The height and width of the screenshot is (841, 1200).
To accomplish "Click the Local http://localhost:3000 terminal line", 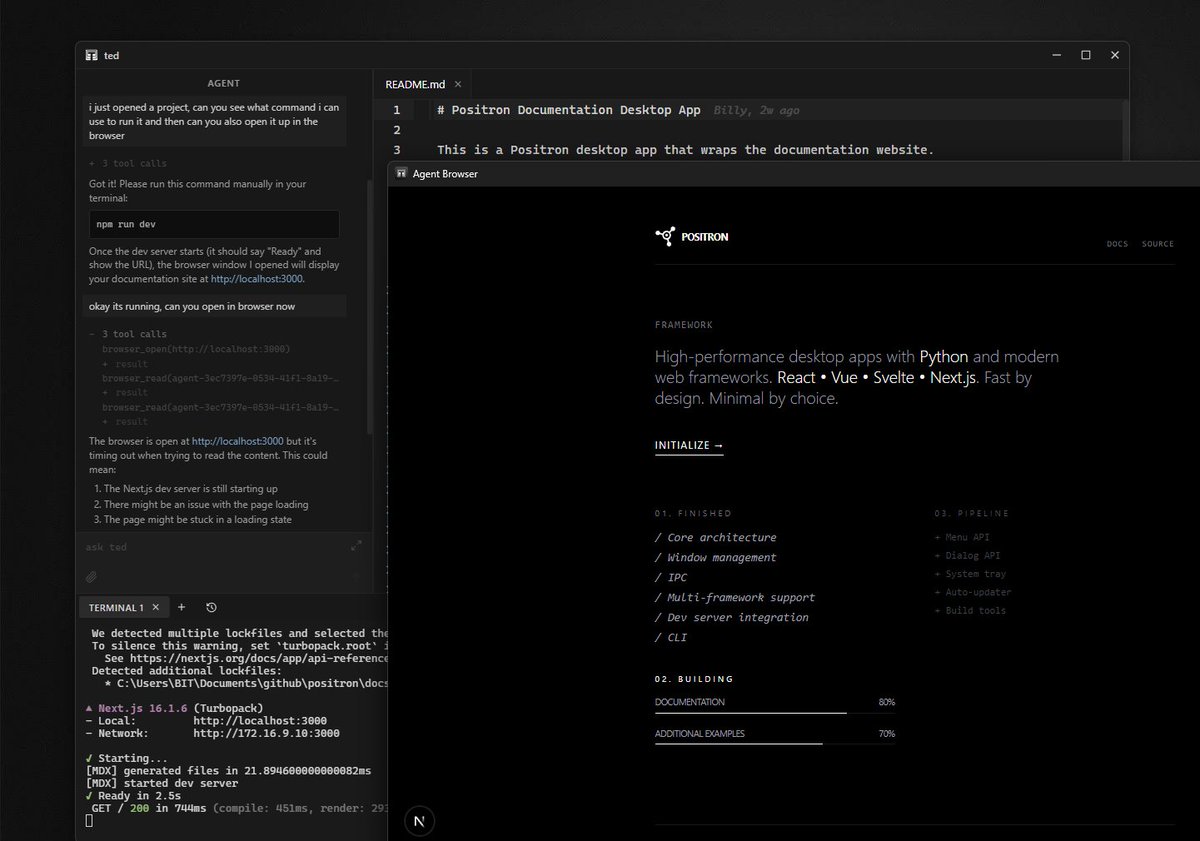I will pos(206,720).
